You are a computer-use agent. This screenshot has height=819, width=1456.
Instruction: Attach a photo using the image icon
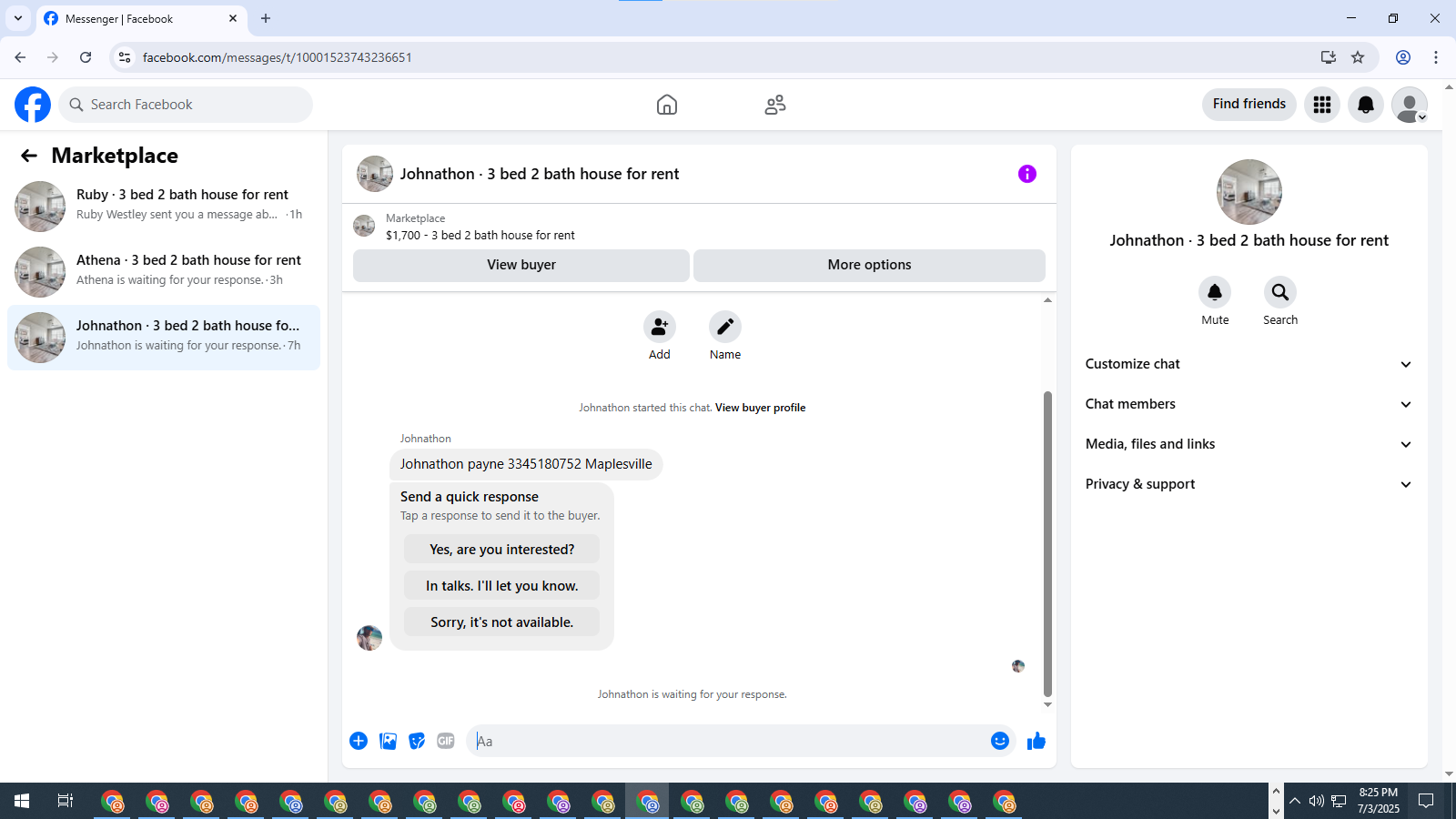[389, 741]
